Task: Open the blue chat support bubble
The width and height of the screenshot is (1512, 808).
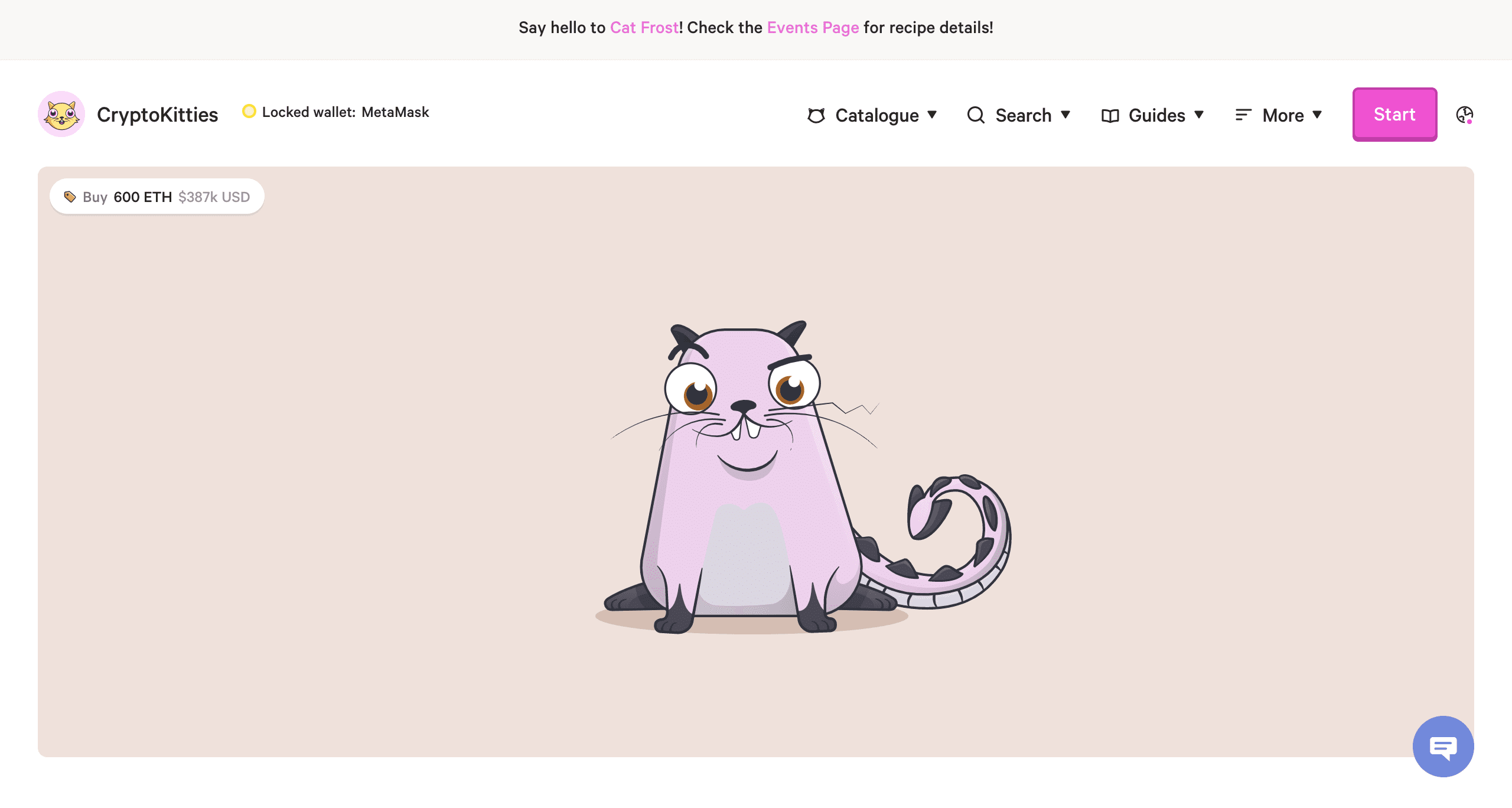Action: coord(1443,747)
